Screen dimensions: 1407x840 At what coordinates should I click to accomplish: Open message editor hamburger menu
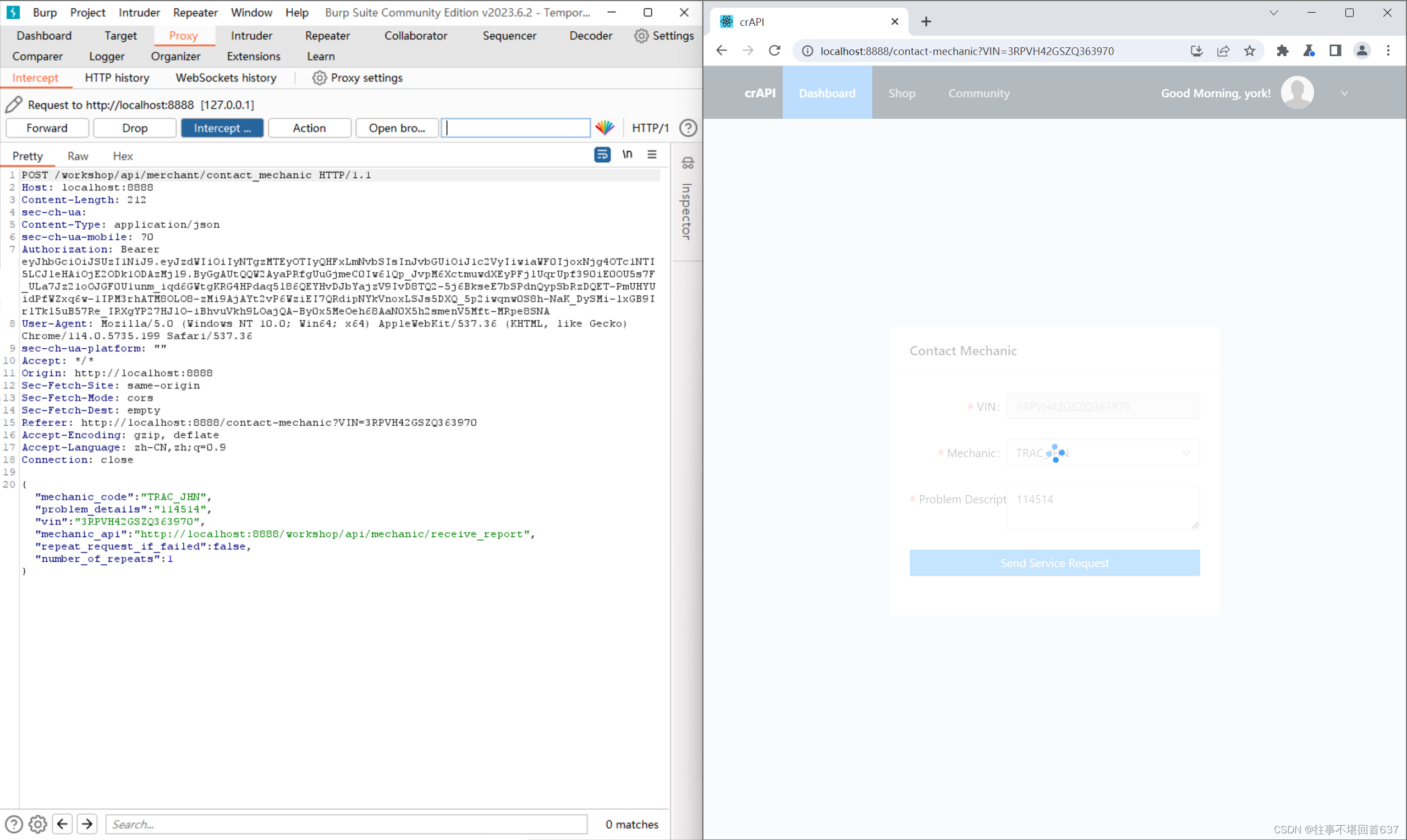(x=652, y=155)
